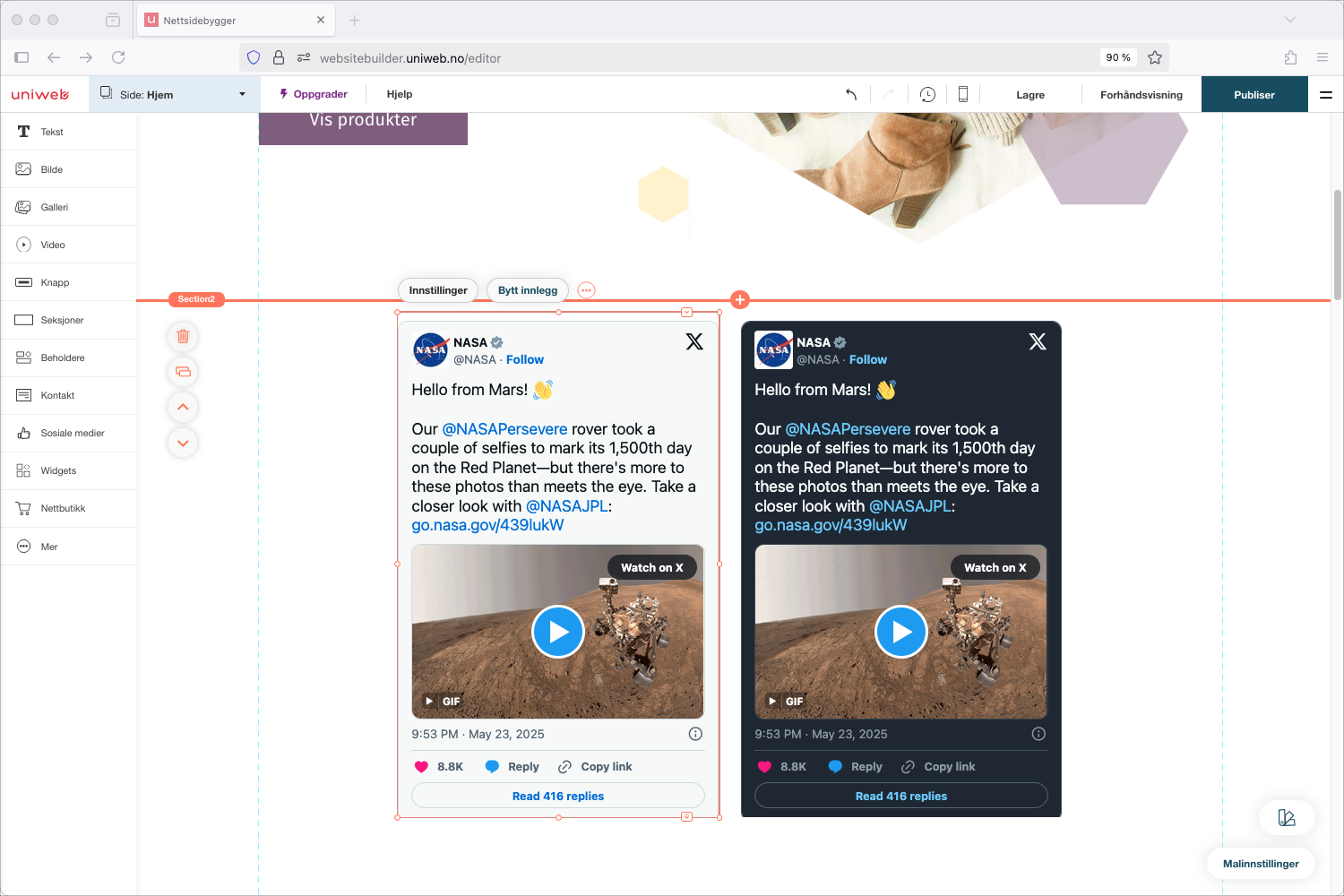Image resolution: width=1344 pixels, height=896 pixels.
Task: Click Bytt innlegg to change post
Action: tap(528, 290)
